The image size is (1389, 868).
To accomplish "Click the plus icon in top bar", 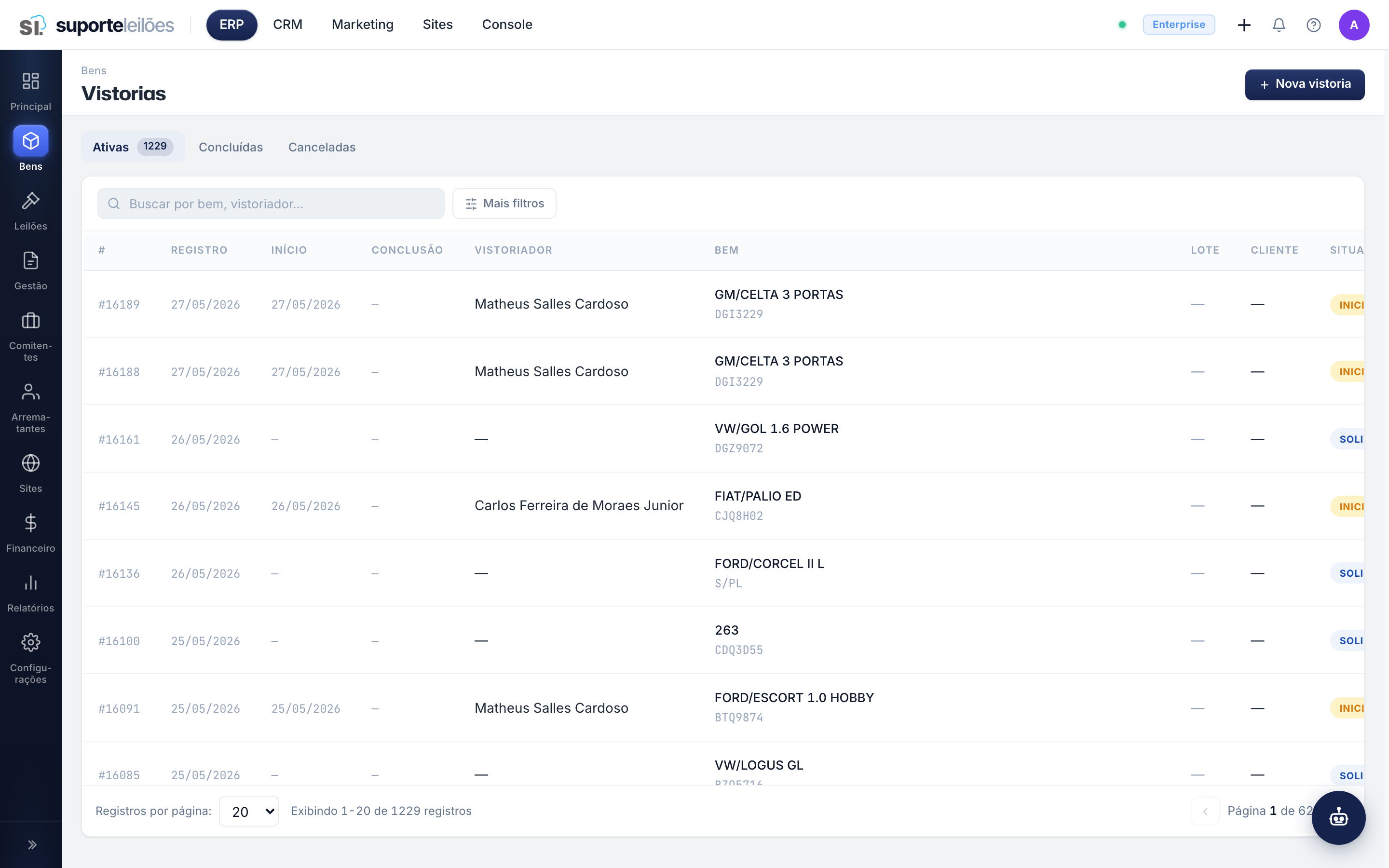I will (1244, 25).
